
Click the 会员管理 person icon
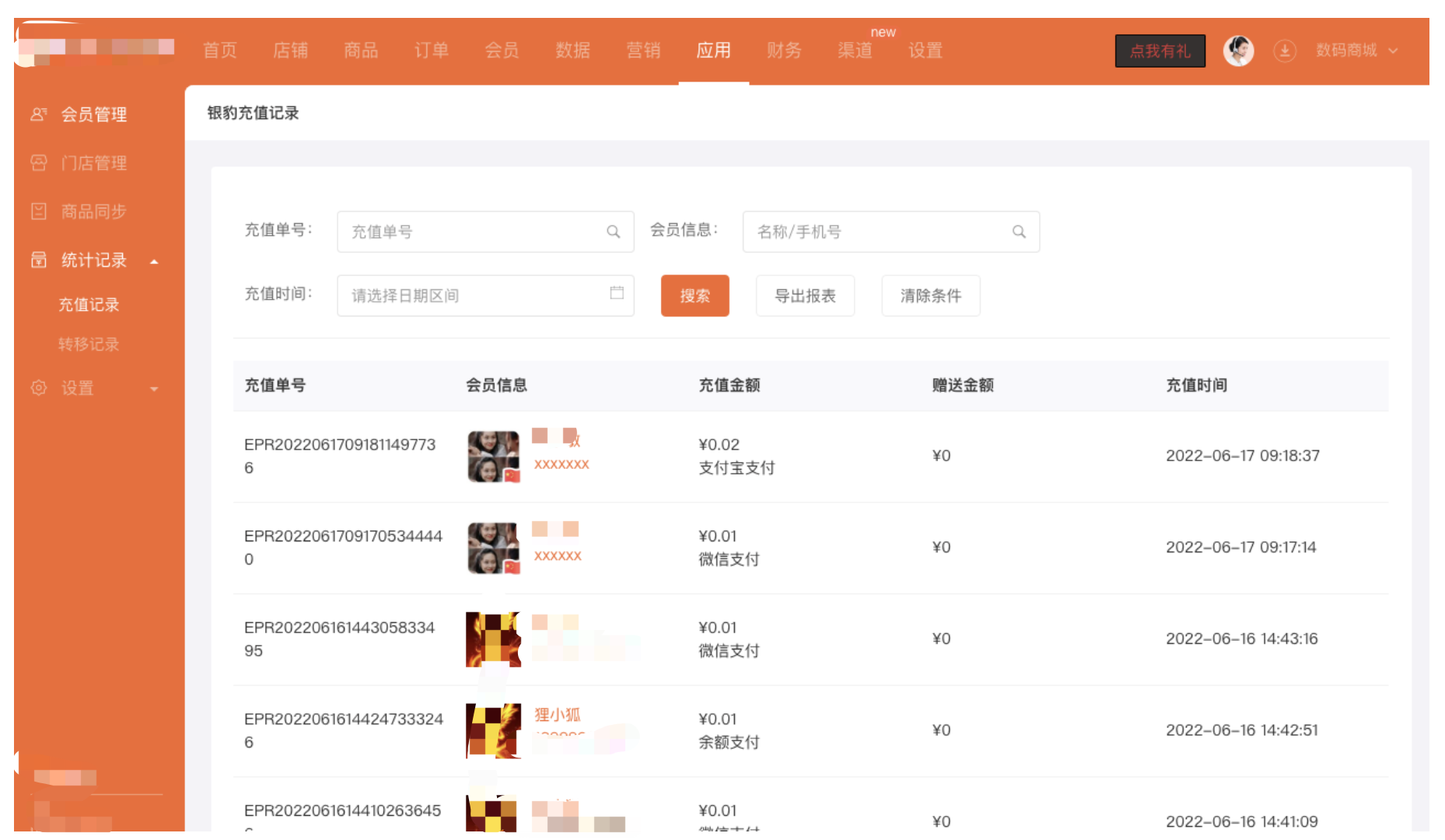point(38,114)
